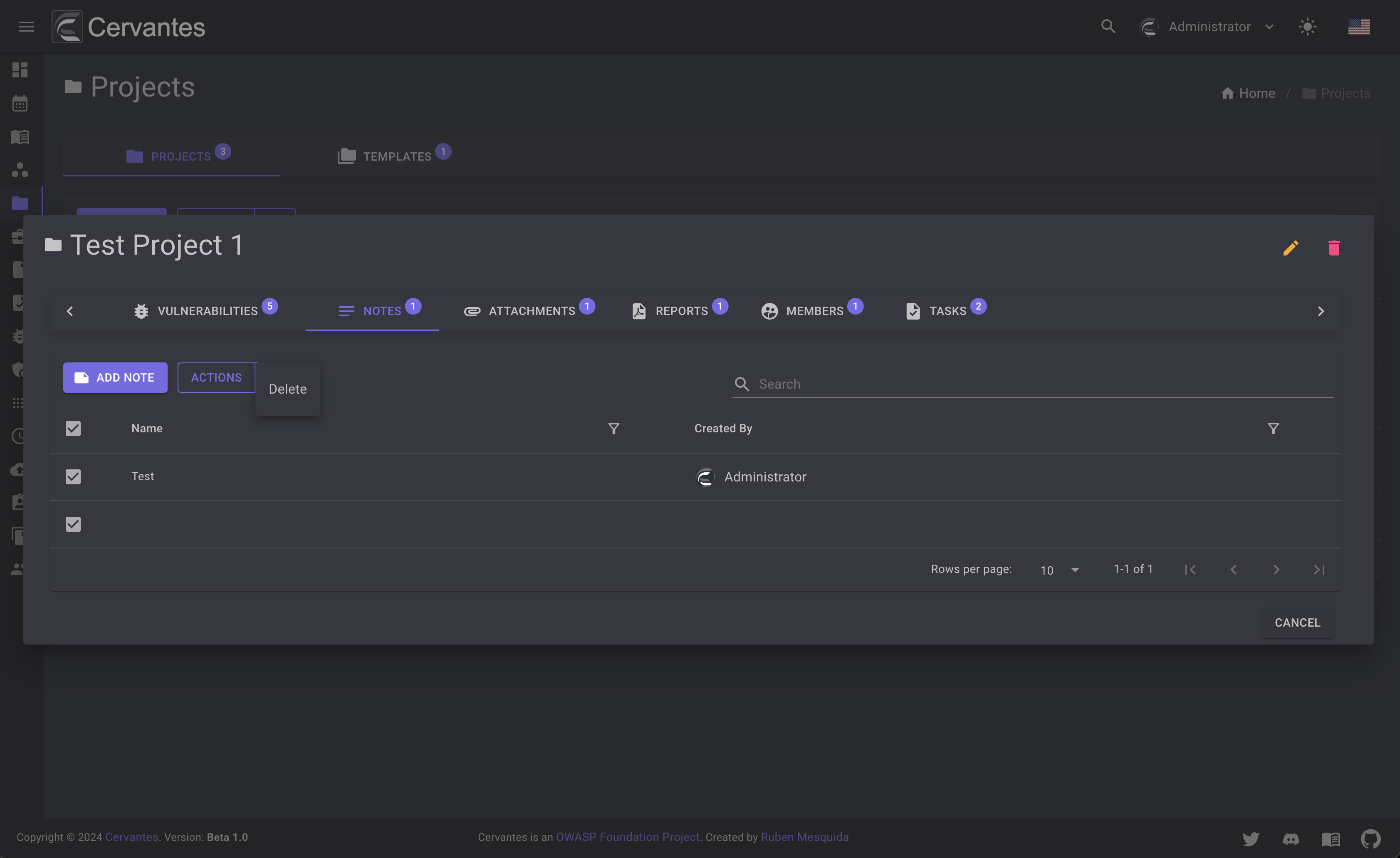Viewport: 1400px width, 858px height.
Task: Open the note named Test
Action: coord(143,476)
